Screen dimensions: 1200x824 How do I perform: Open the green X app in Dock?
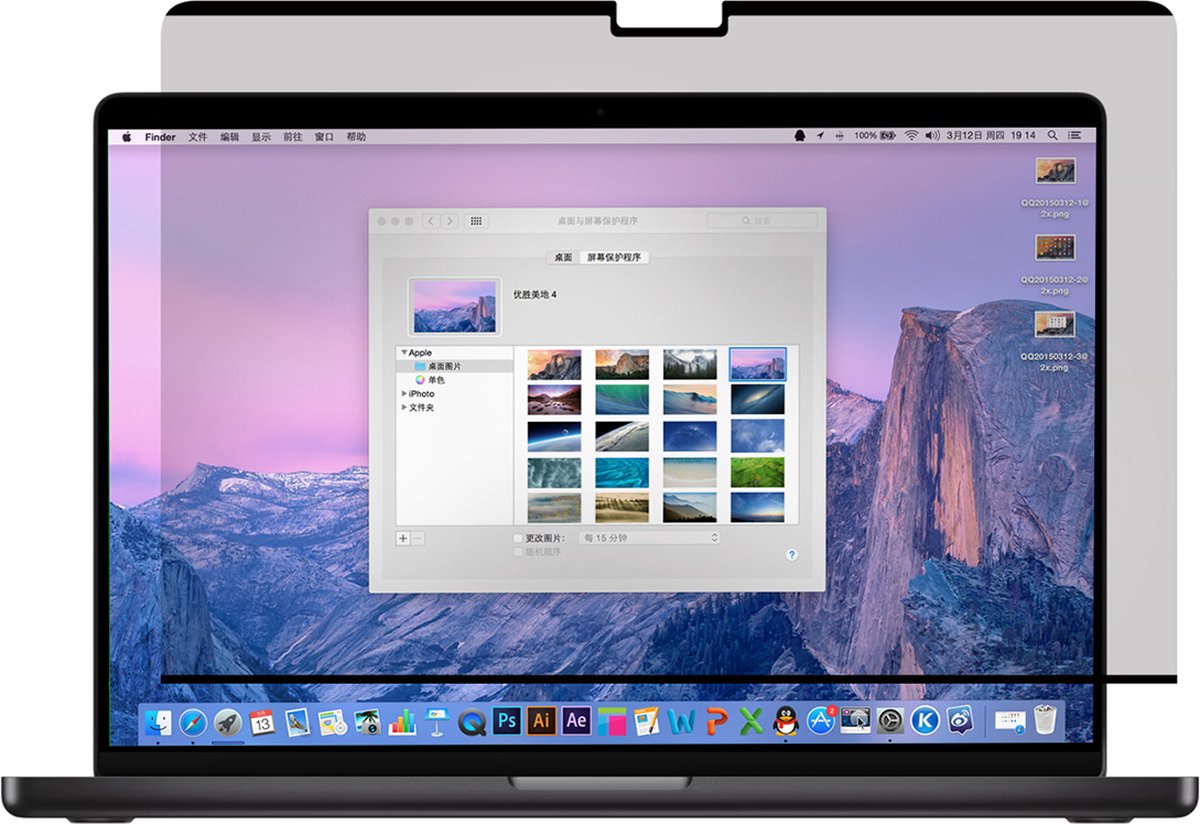[751, 721]
